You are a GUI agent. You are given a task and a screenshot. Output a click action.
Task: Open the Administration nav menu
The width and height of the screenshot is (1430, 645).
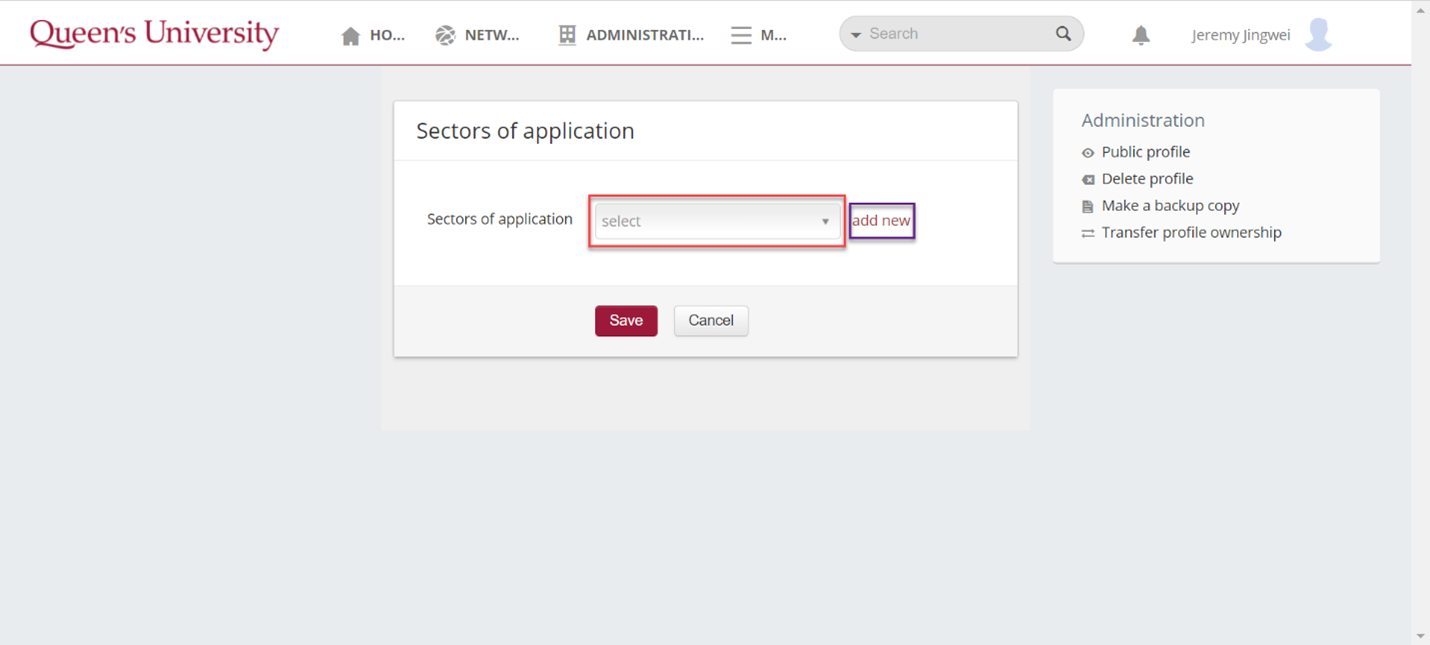tap(644, 35)
